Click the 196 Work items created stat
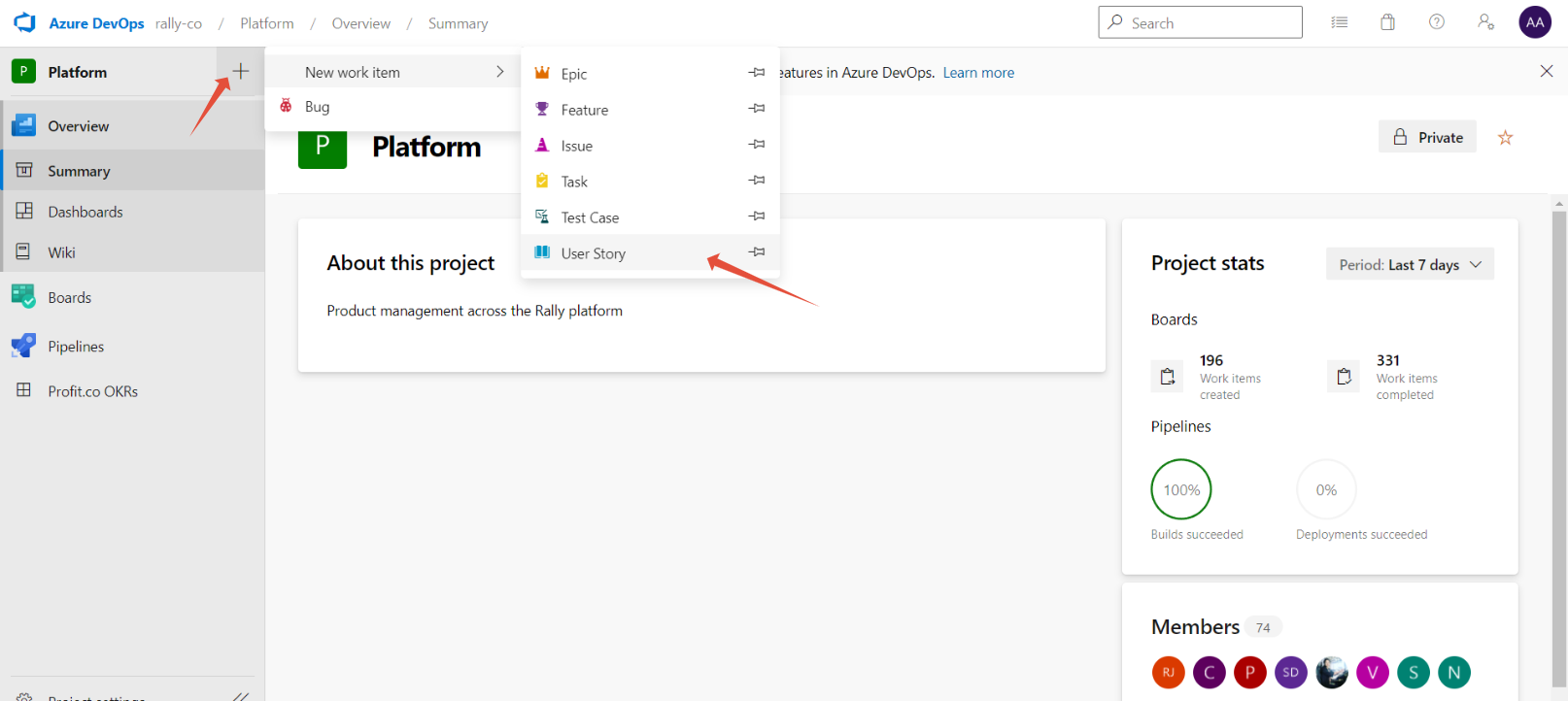This screenshot has width=1568, height=701. pos(1208,376)
